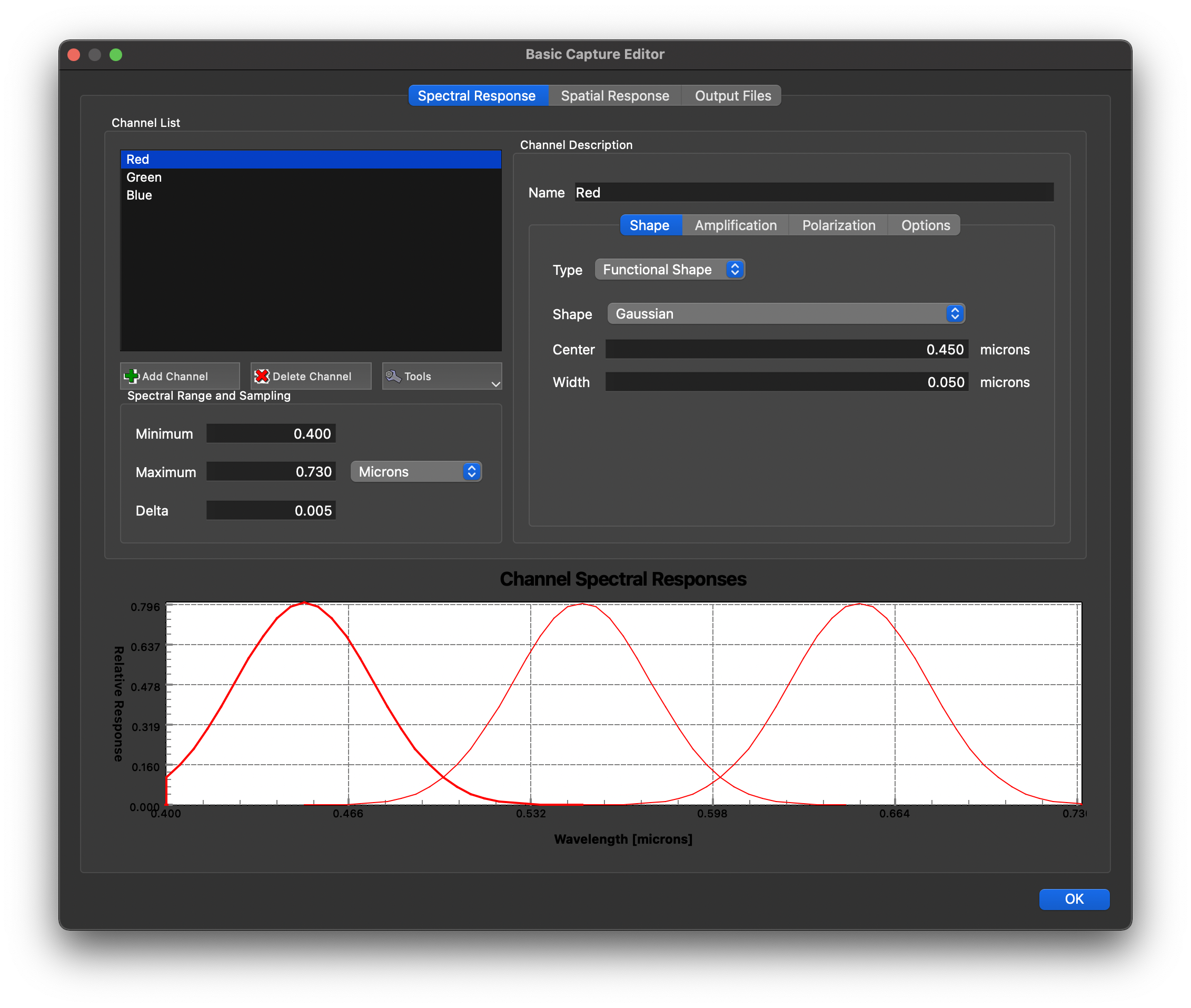The height and width of the screenshot is (1008, 1191).
Task: Click the red X Delete Channel icon
Action: [262, 376]
